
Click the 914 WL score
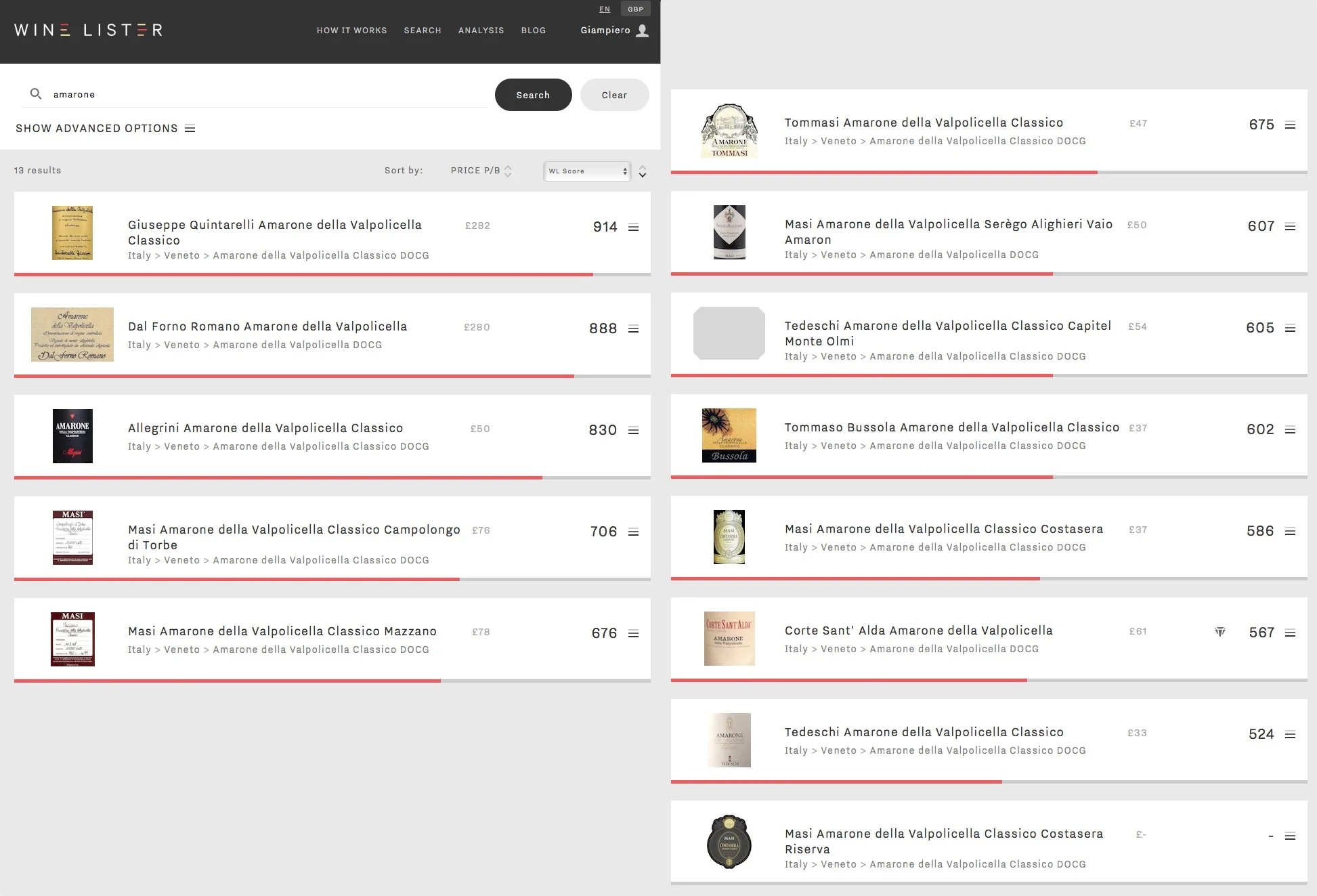[605, 227]
